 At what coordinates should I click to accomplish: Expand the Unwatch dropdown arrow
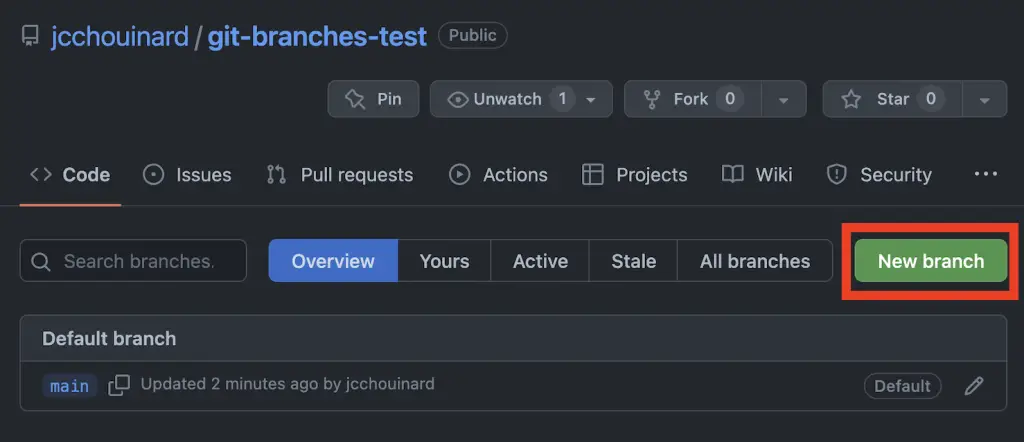[592, 100]
